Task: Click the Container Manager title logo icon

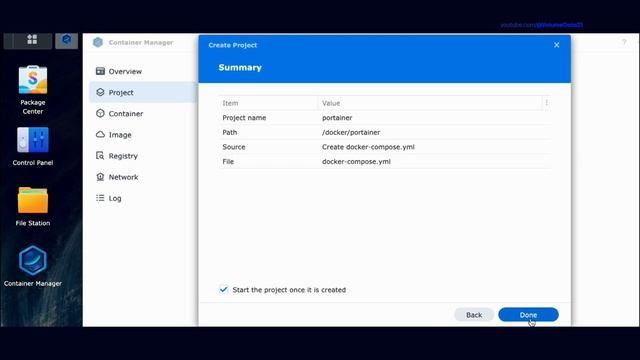Action: [x=98, y=42]
